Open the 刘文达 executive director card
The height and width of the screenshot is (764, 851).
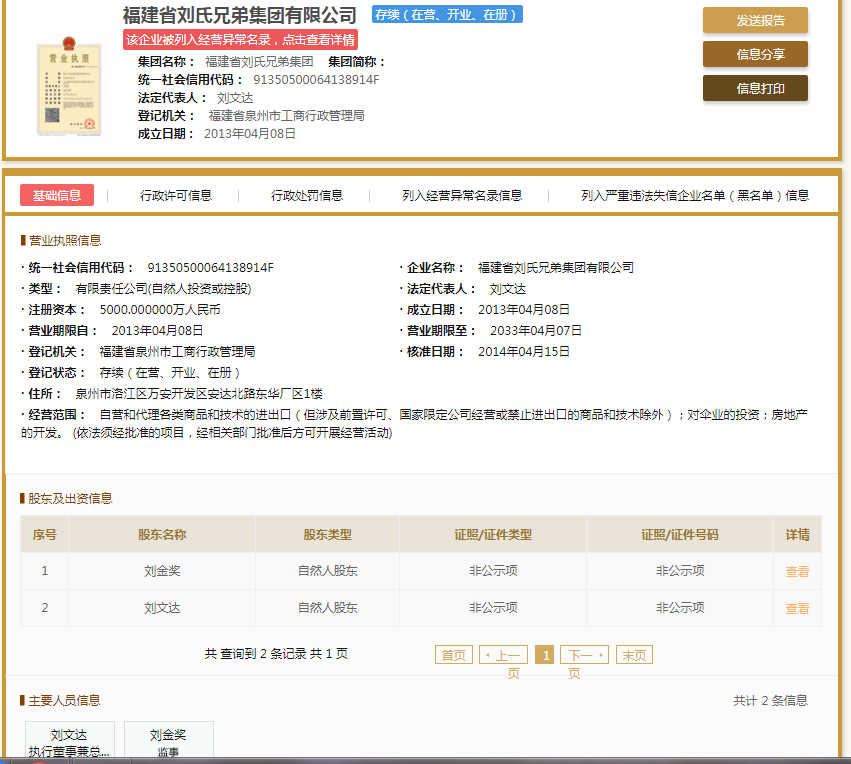(x=69, y=742)
